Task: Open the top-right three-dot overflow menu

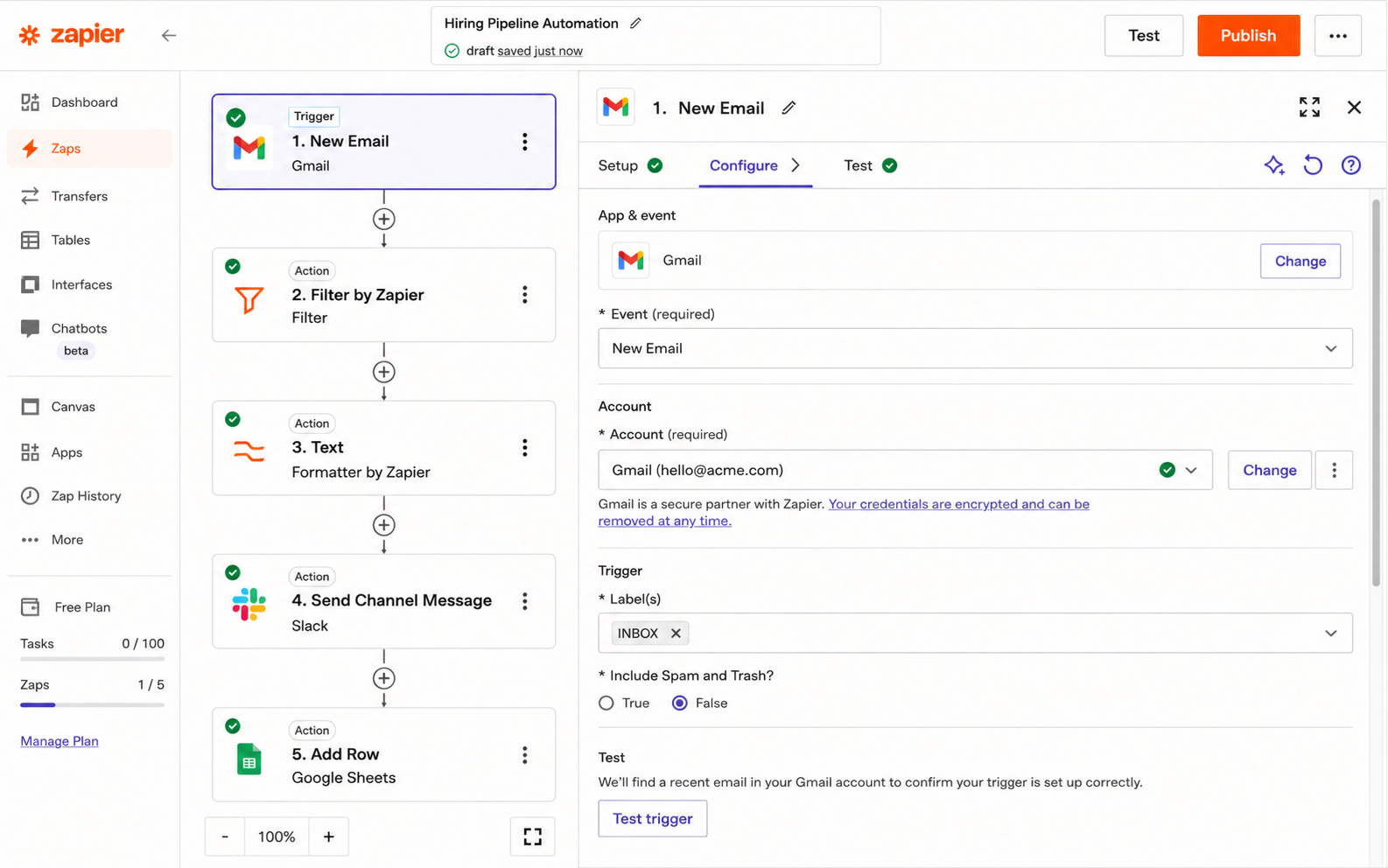Action: [1337, 36]
